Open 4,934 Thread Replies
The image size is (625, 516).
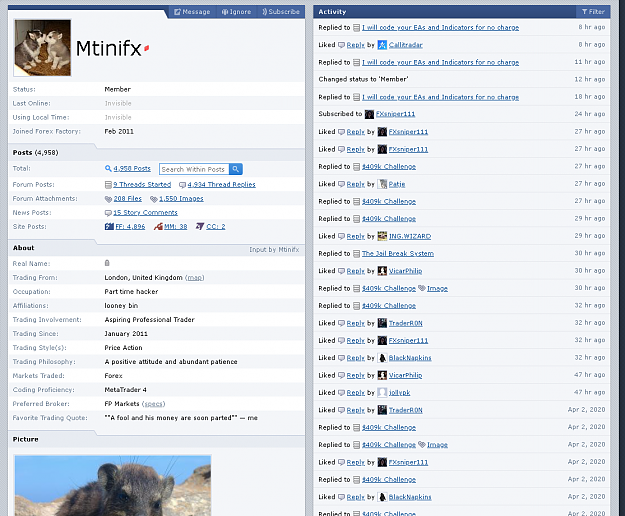[x=221, y=184]
